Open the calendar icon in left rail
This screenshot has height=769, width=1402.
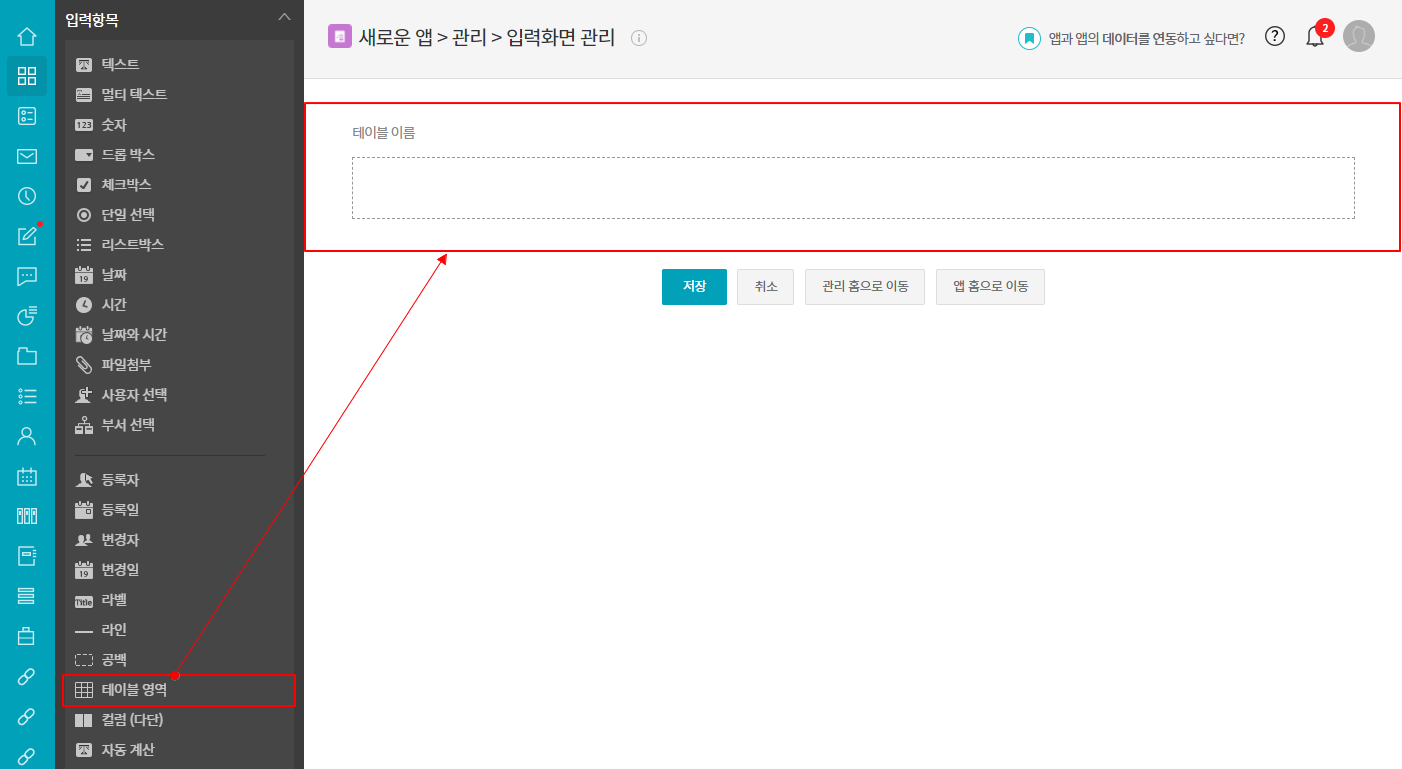27,476
